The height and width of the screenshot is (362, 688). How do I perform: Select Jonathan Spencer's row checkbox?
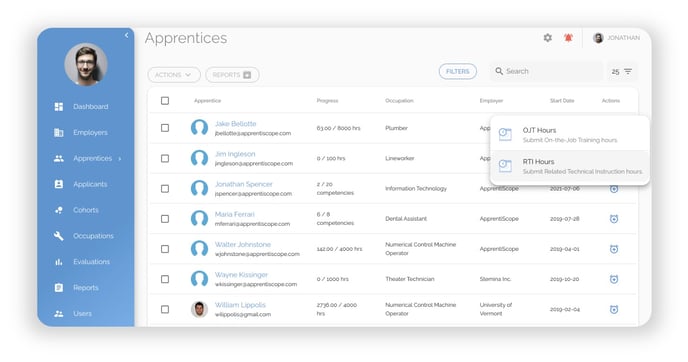point(165,189)
